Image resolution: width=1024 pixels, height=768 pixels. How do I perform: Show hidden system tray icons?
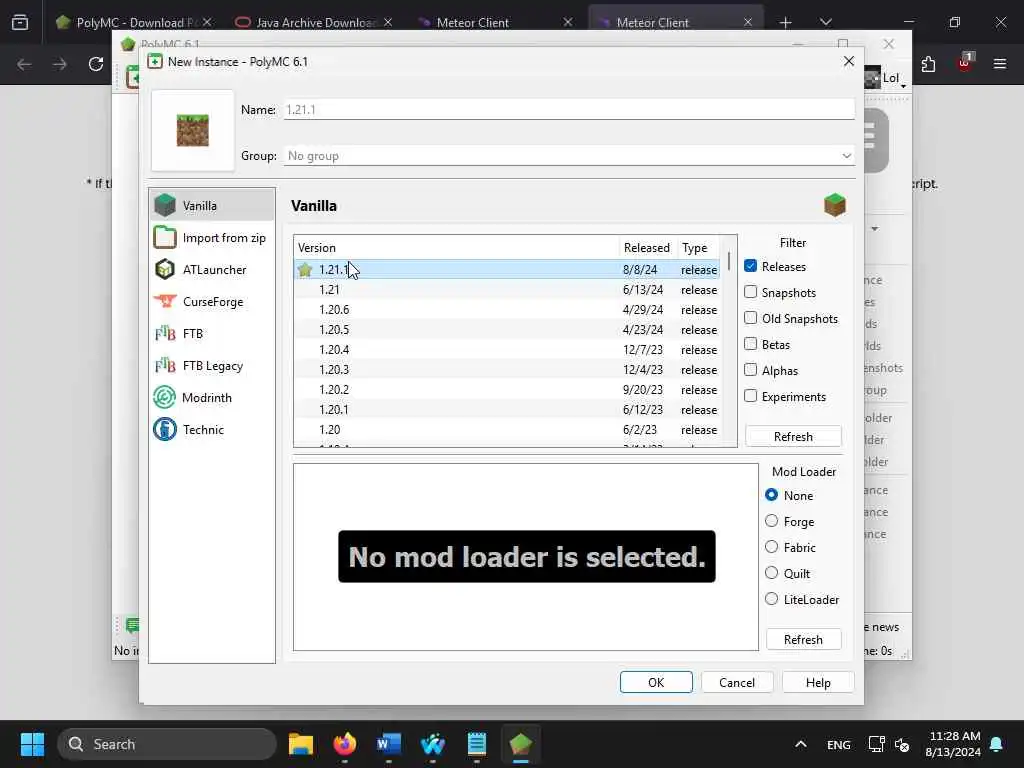[x=801, y=744]
